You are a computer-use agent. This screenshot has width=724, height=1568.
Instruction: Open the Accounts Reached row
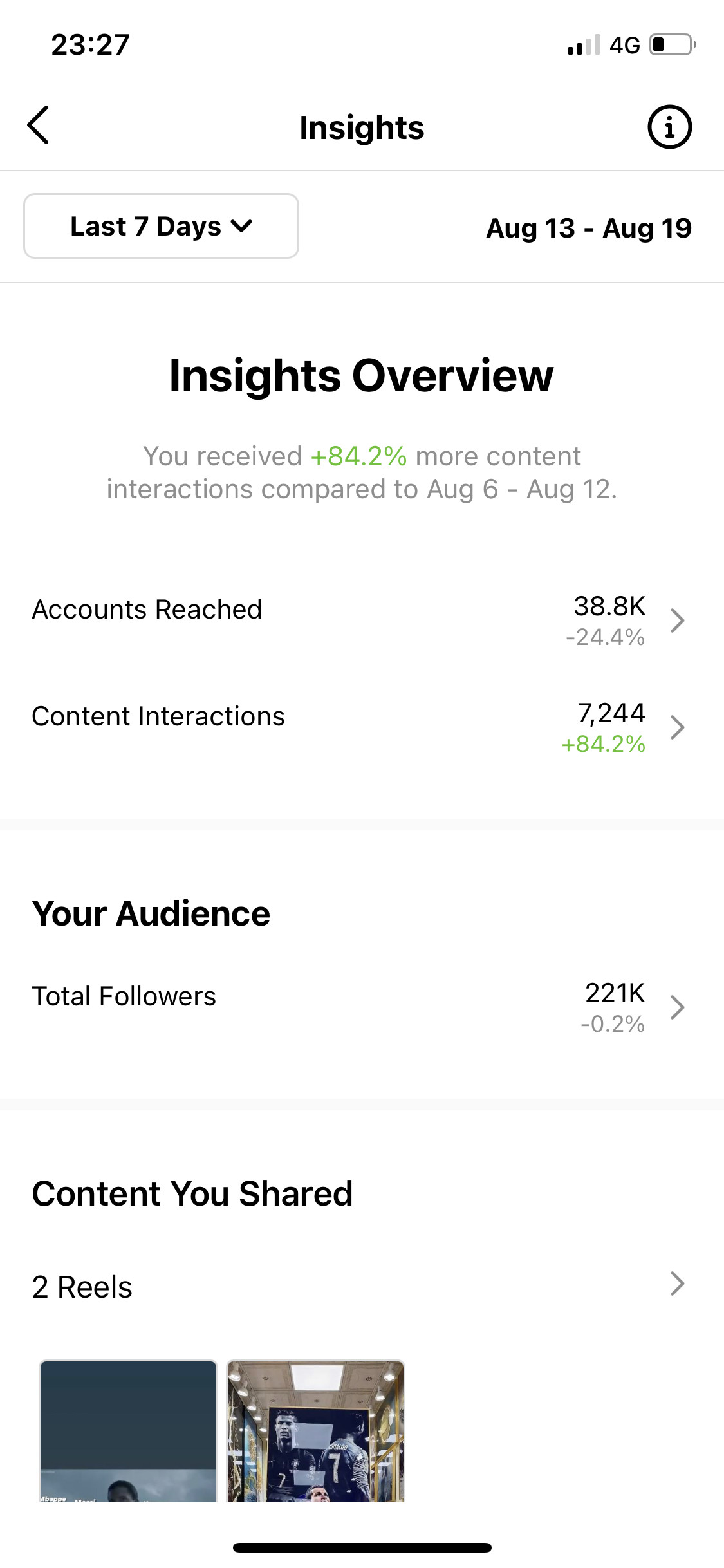coord(362,621)
